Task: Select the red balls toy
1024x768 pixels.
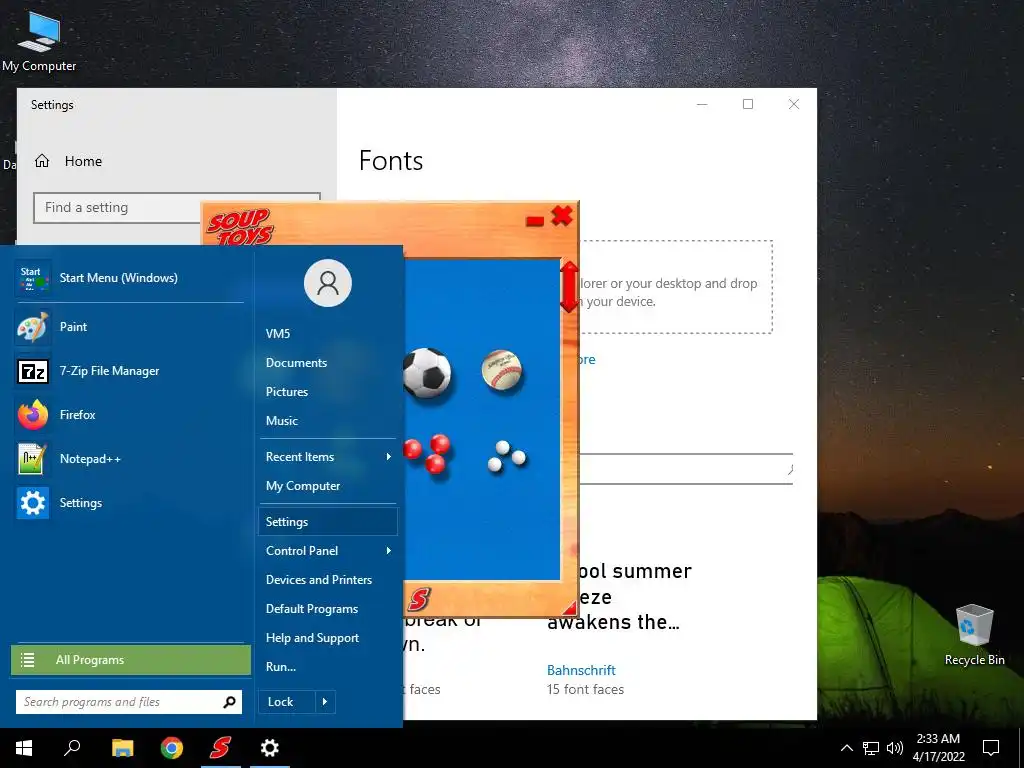Action: pyautogui.click(x=427, y=453)
